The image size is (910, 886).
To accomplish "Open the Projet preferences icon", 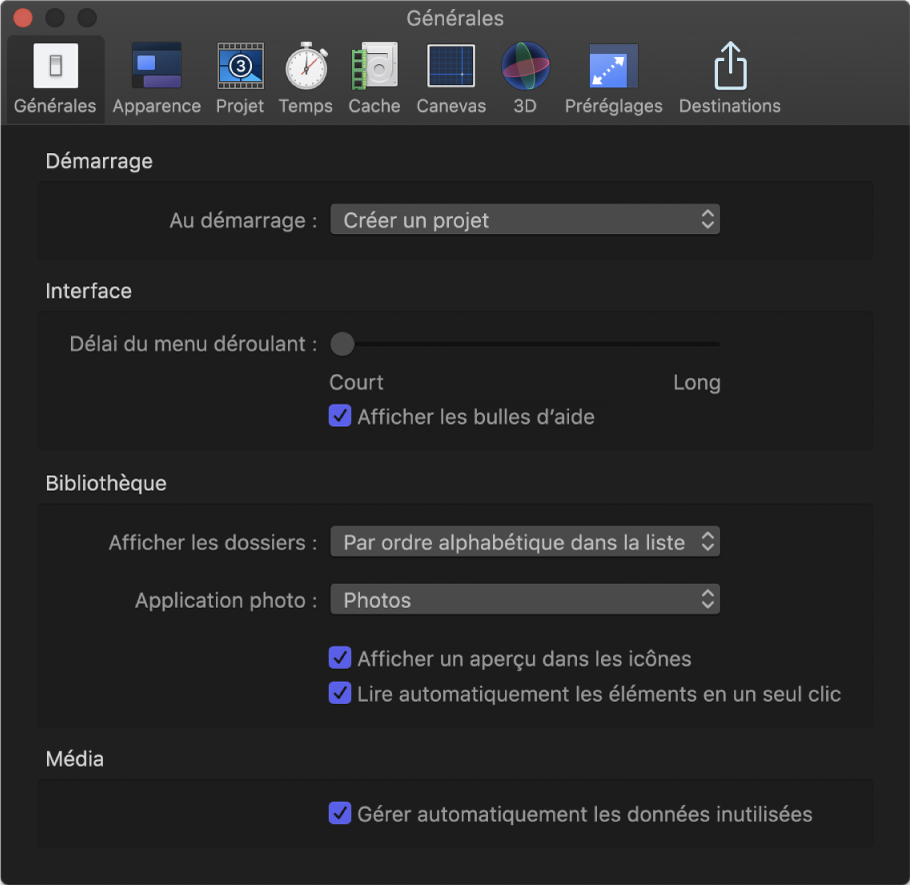I will [240, 66].
